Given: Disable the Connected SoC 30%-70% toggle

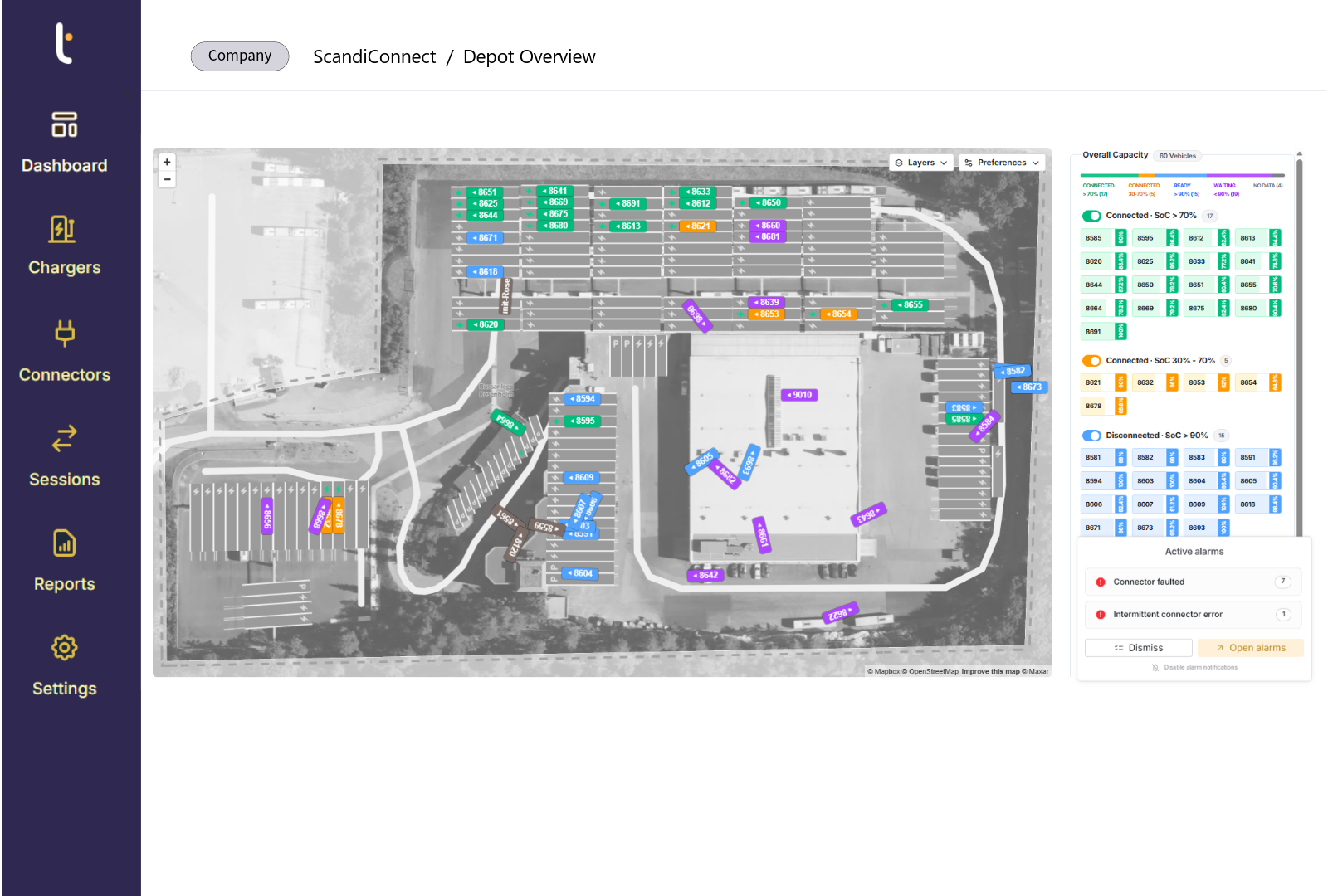Looking at the screenshot, I should coord(1092,360).
